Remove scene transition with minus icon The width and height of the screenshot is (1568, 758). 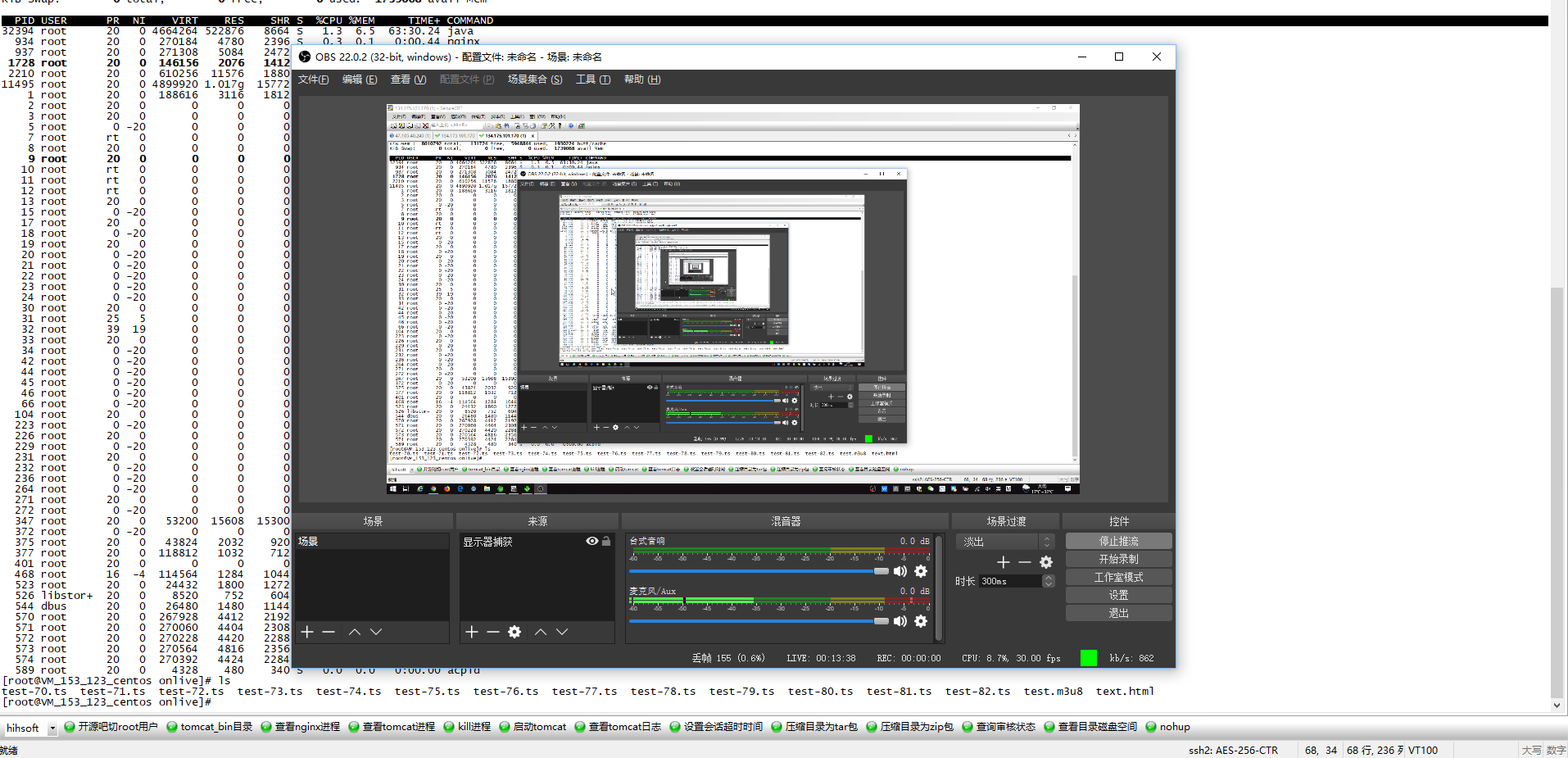coord(1025,562)
